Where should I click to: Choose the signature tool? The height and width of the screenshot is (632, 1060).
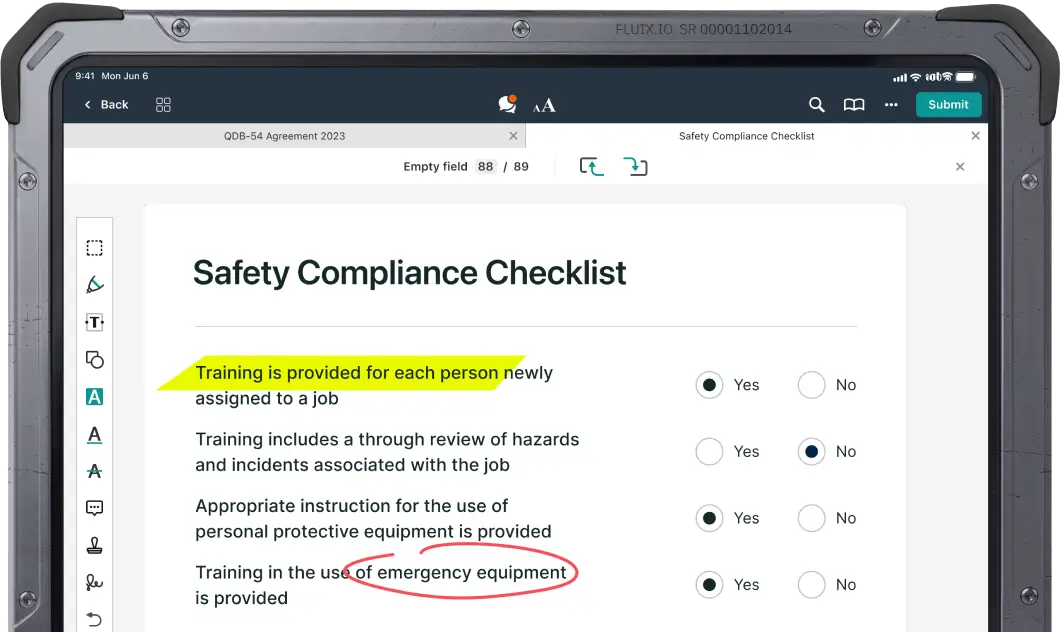point(94,583)
